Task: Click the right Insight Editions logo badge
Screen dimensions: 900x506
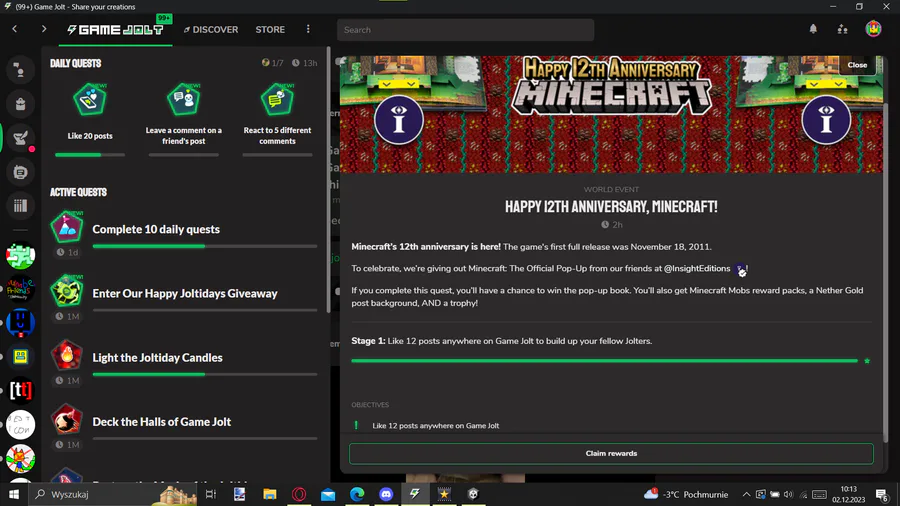Action: pos(826,120)
